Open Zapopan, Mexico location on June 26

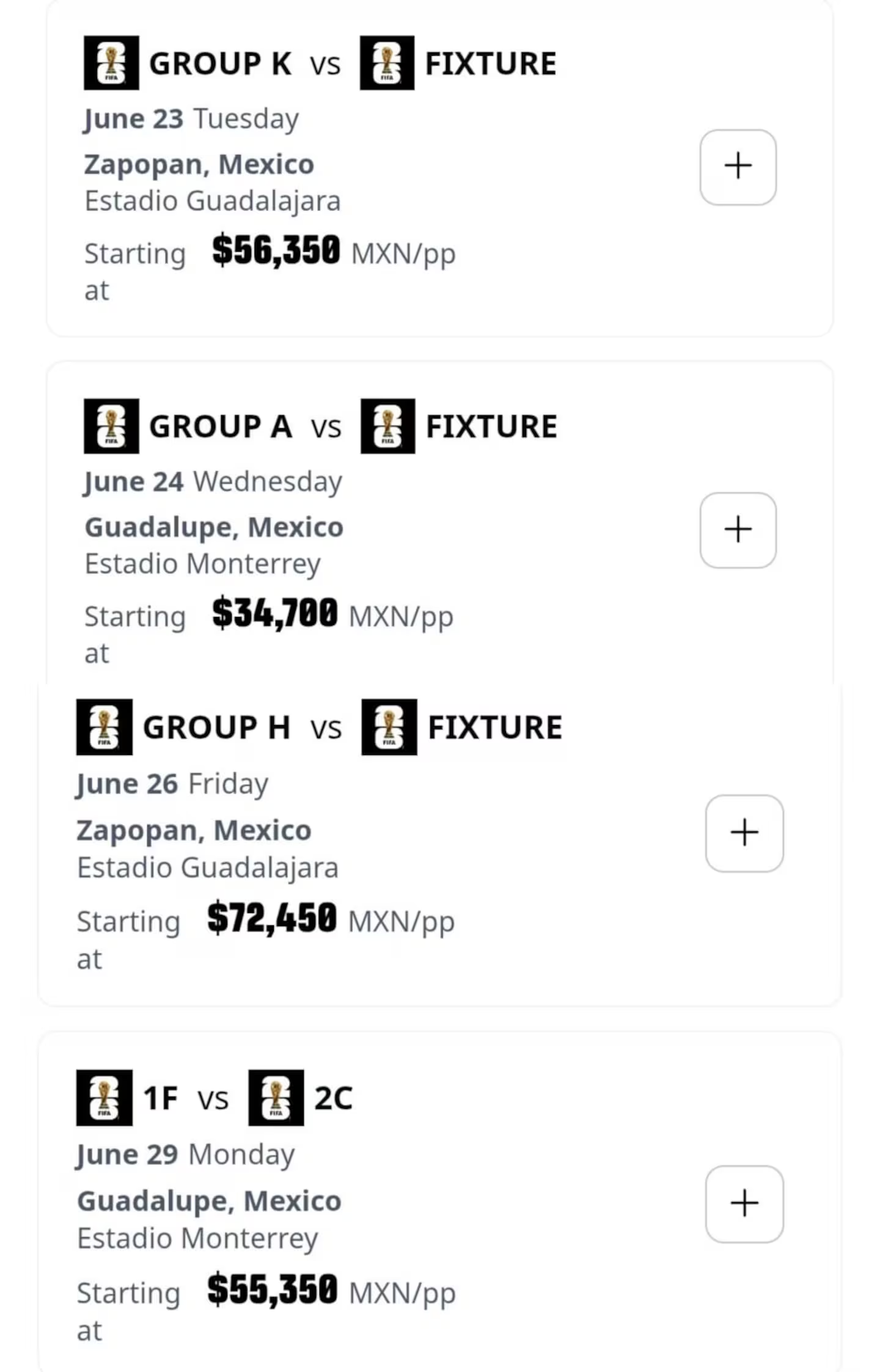point(194,830)
